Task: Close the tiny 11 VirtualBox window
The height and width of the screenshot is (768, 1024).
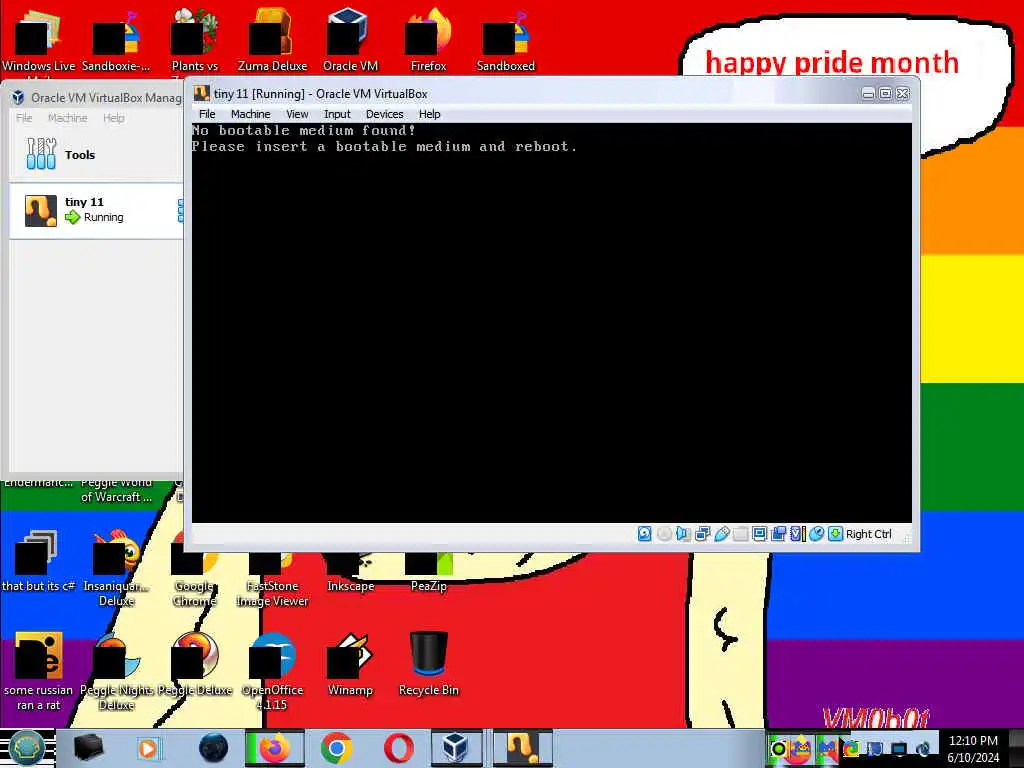Action: 903,94
